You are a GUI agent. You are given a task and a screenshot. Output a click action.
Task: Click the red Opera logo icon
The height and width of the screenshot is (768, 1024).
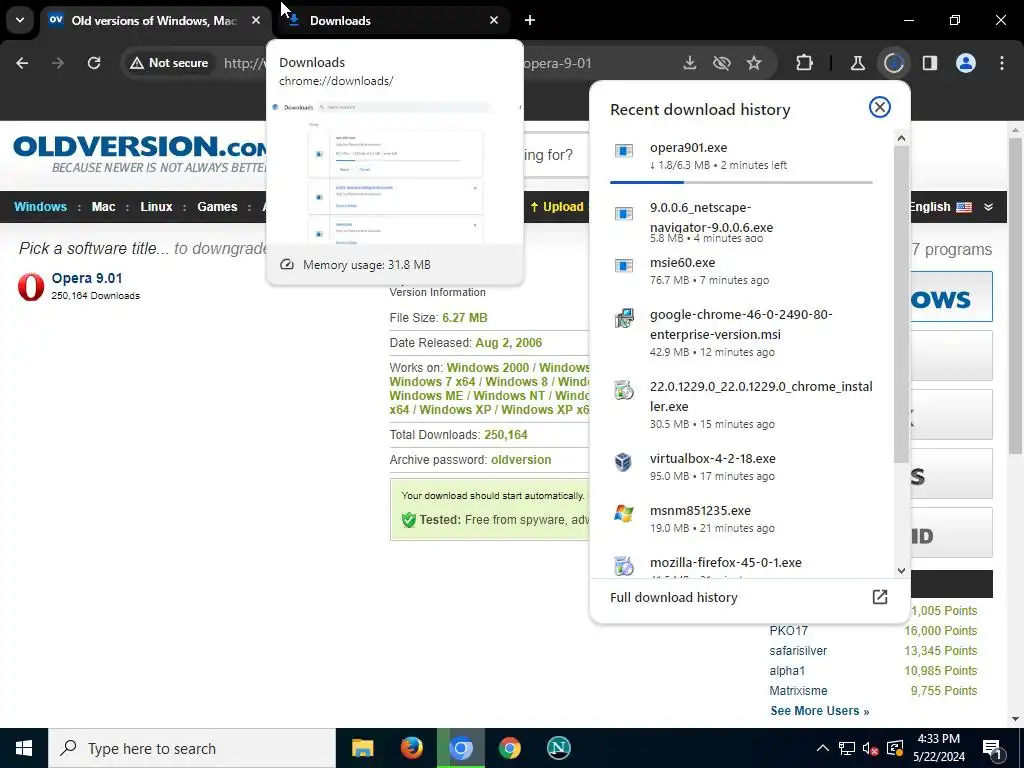click(x=31, y=287)
